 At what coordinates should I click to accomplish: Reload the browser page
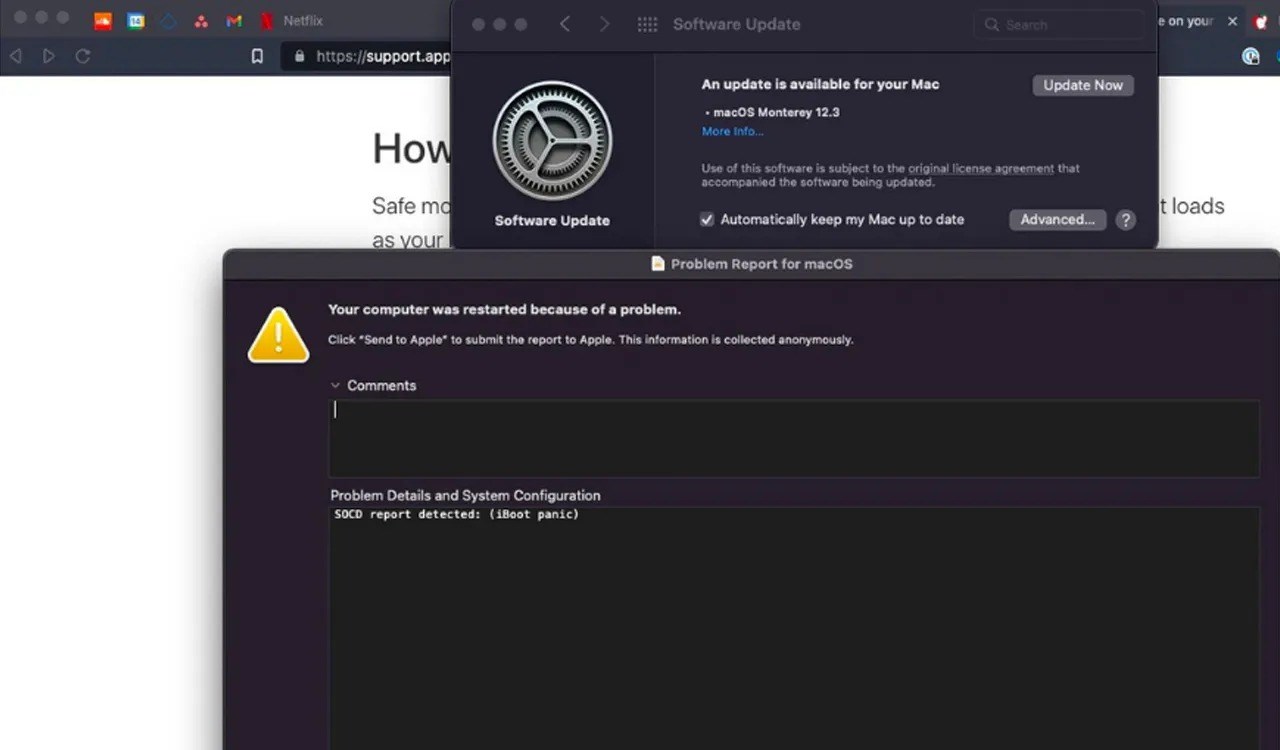coord(83,56)
